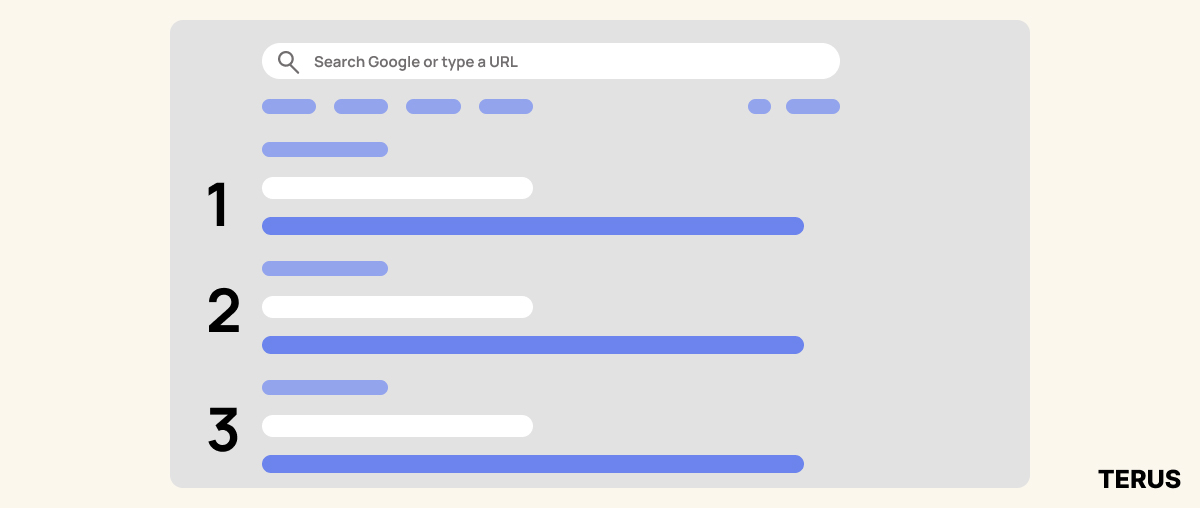Click the magnifying glass search icon
The image size is (1200, 508).
pyautogui.click(x=288, y=62)
